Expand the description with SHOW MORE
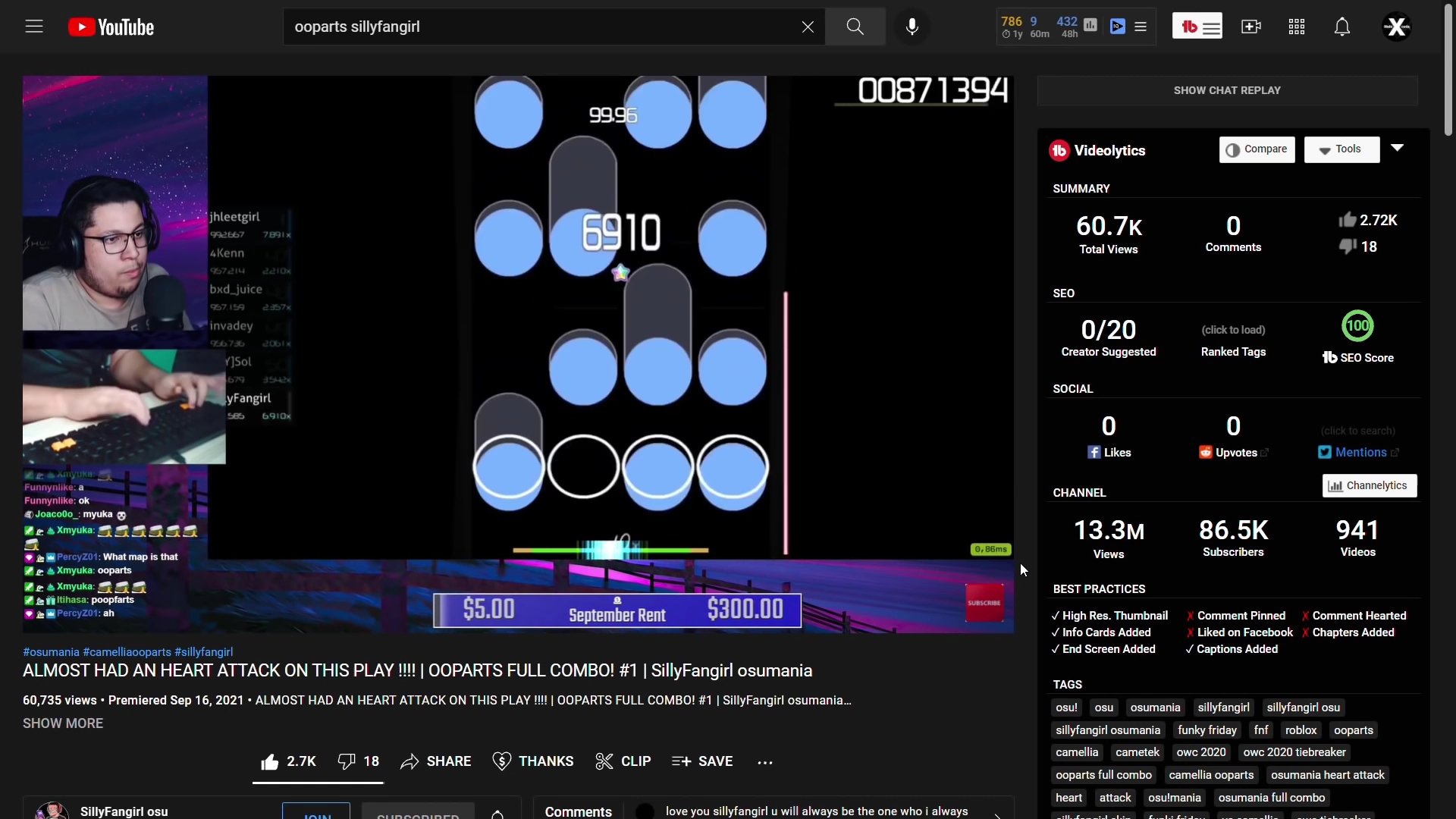1456x819 pixels. click(62, 723)
